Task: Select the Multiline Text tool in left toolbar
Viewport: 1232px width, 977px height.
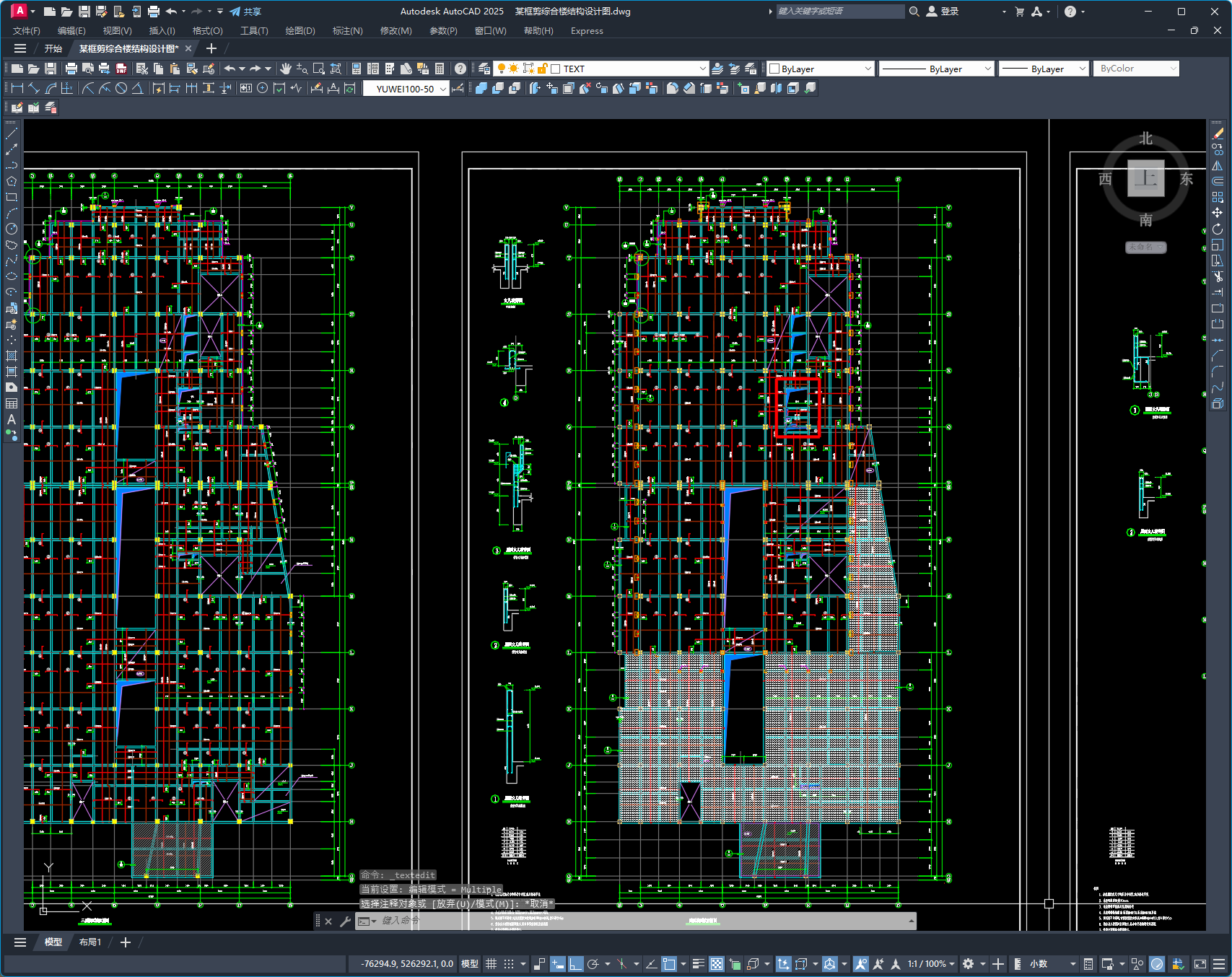Action: (11, 419)
